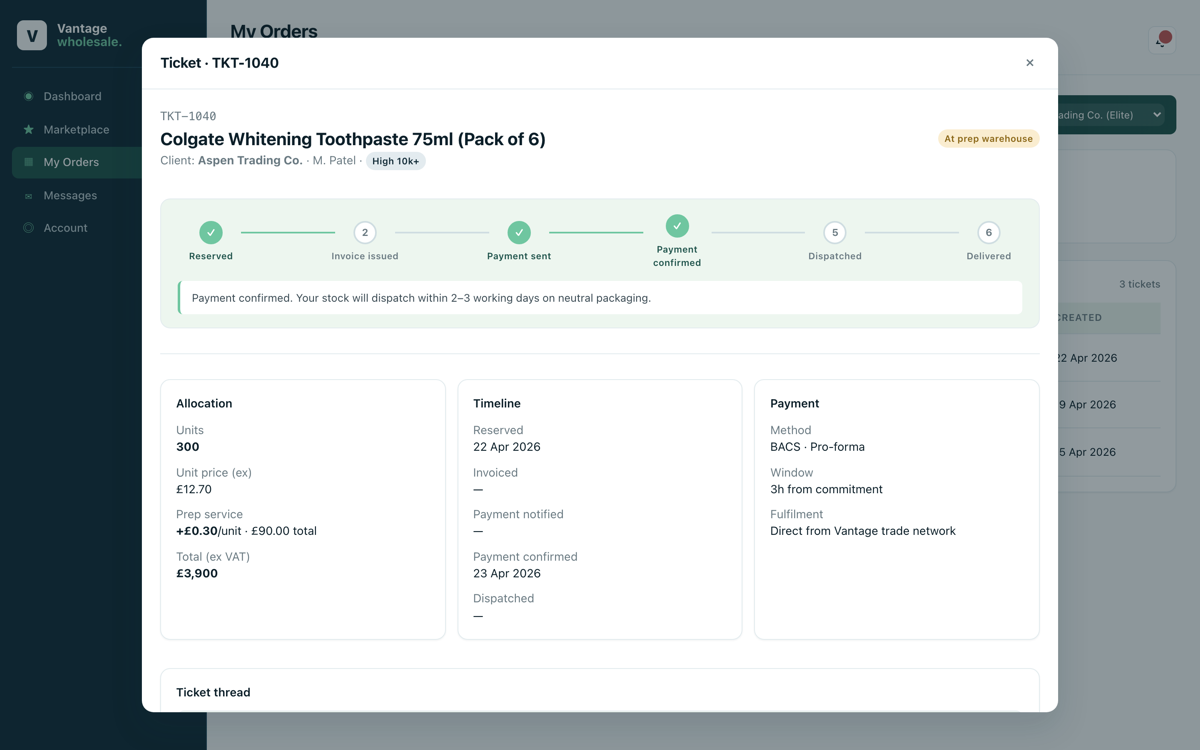Click the Payment sent step checkmark
Viewport: 1200px width, 750px height.
[x=519, y=232]
